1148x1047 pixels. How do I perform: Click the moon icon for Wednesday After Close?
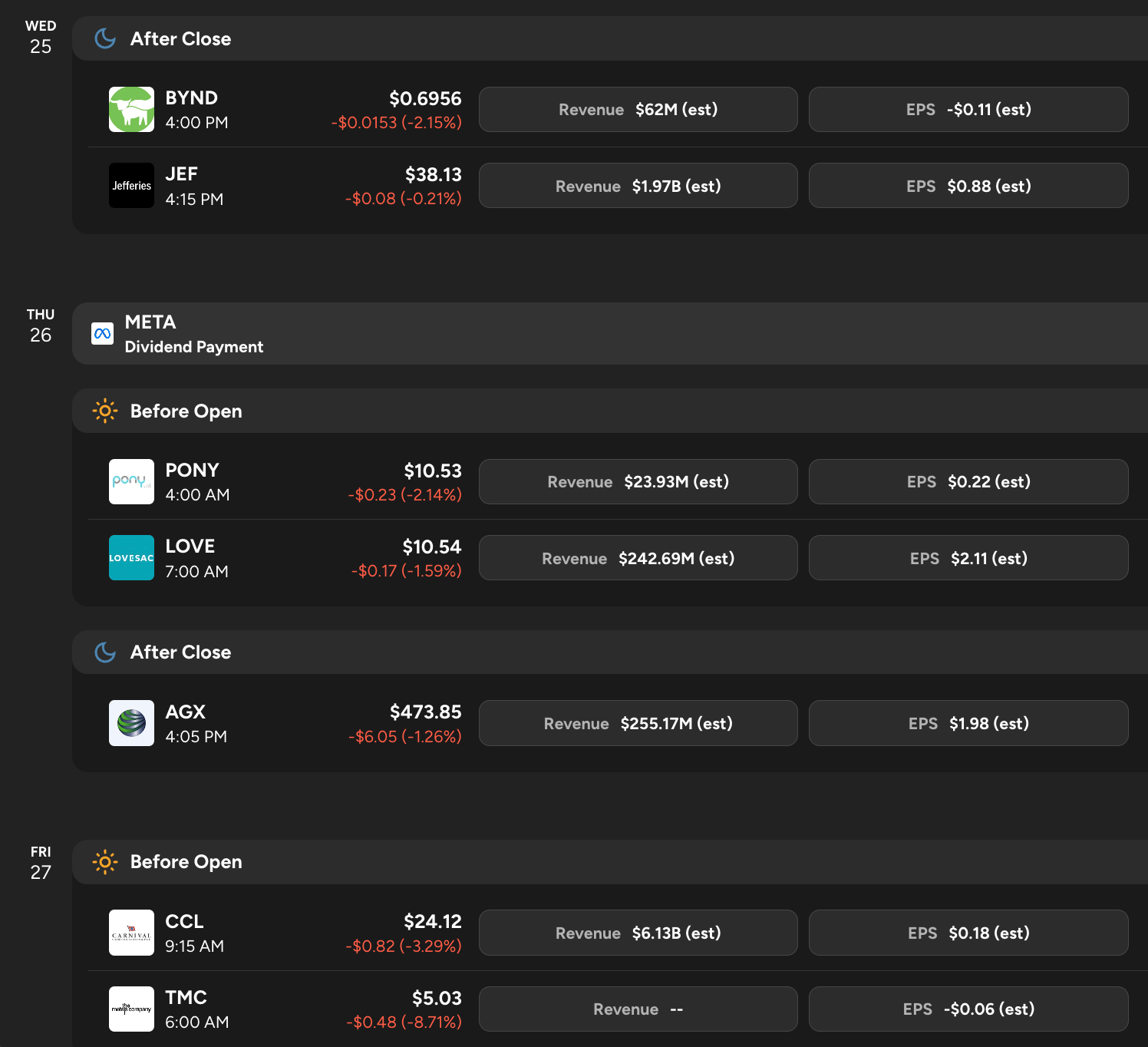coord(105,38)
